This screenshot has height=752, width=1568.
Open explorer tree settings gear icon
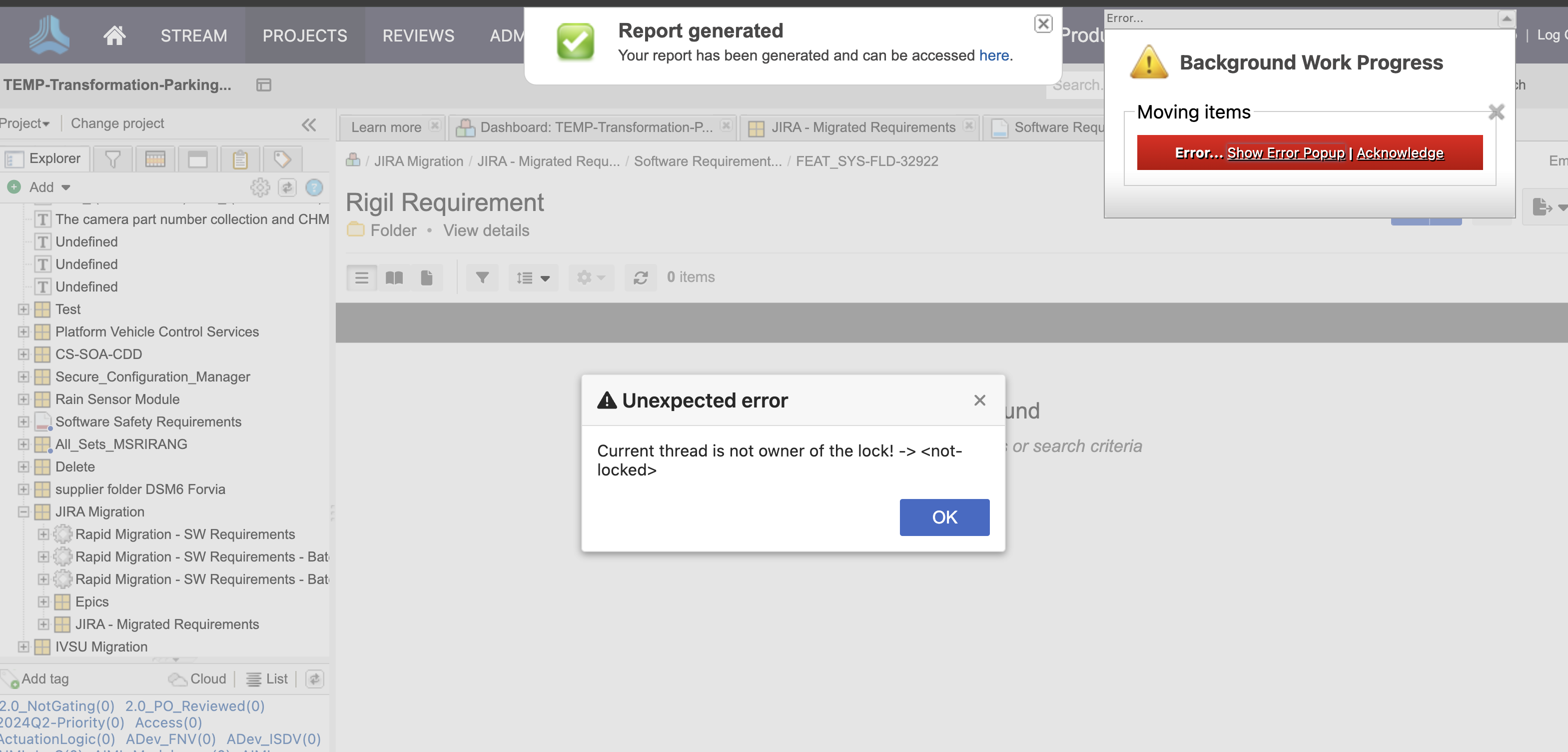(260, 187)
